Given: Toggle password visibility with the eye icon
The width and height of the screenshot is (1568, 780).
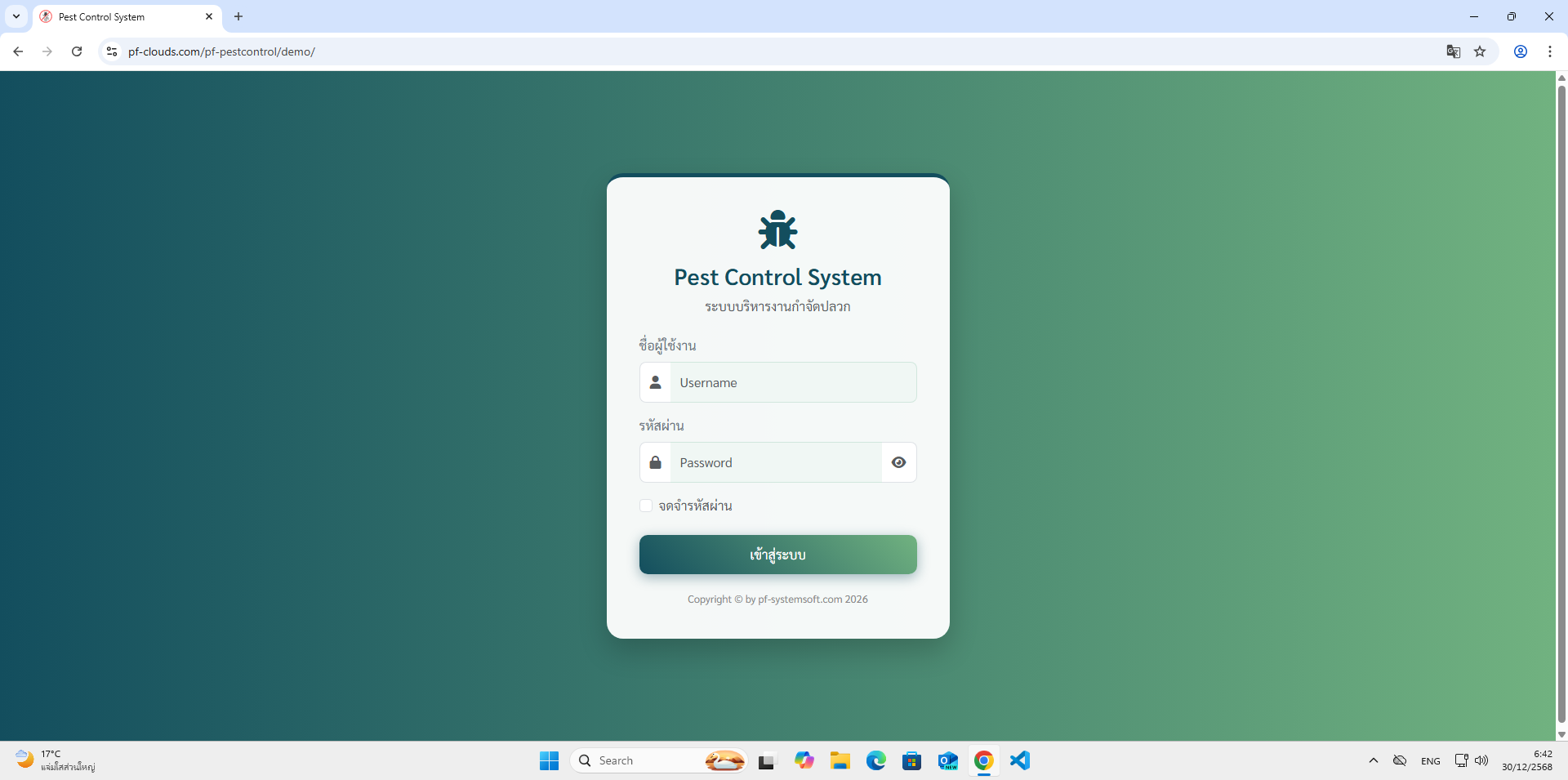Looking at the screenshot, I should tap(898, 462).
